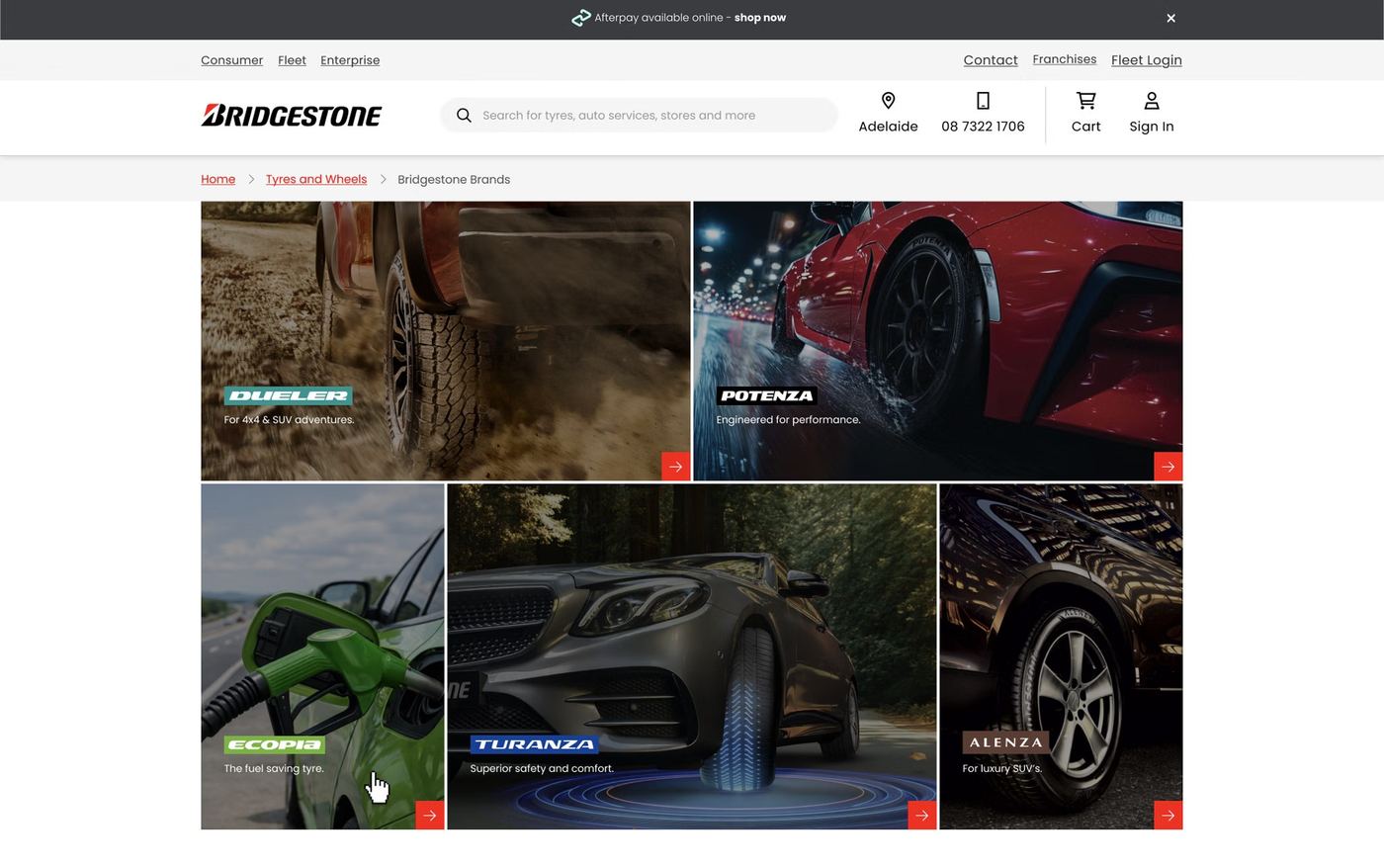The height and width of the screenshot is (868, 1384).
Task: Open Tyres and Wheels breadcrumb
Action: tap(316, 179)
